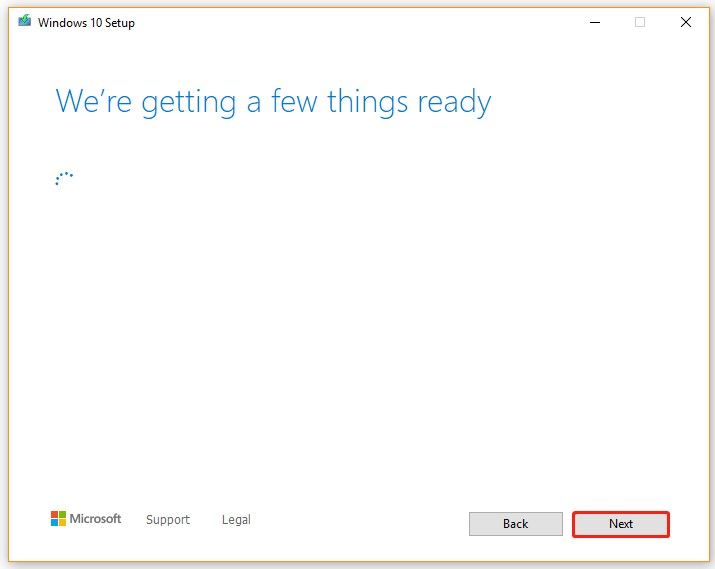Viewport: 715px width, 569px height.
Task: Click the Windows 10 Setup title icon
Action: (x=25, y=21)
